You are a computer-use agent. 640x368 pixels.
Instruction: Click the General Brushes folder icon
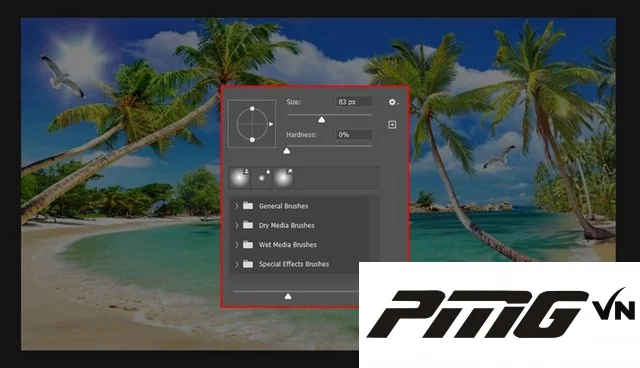(x=248, y=206)
